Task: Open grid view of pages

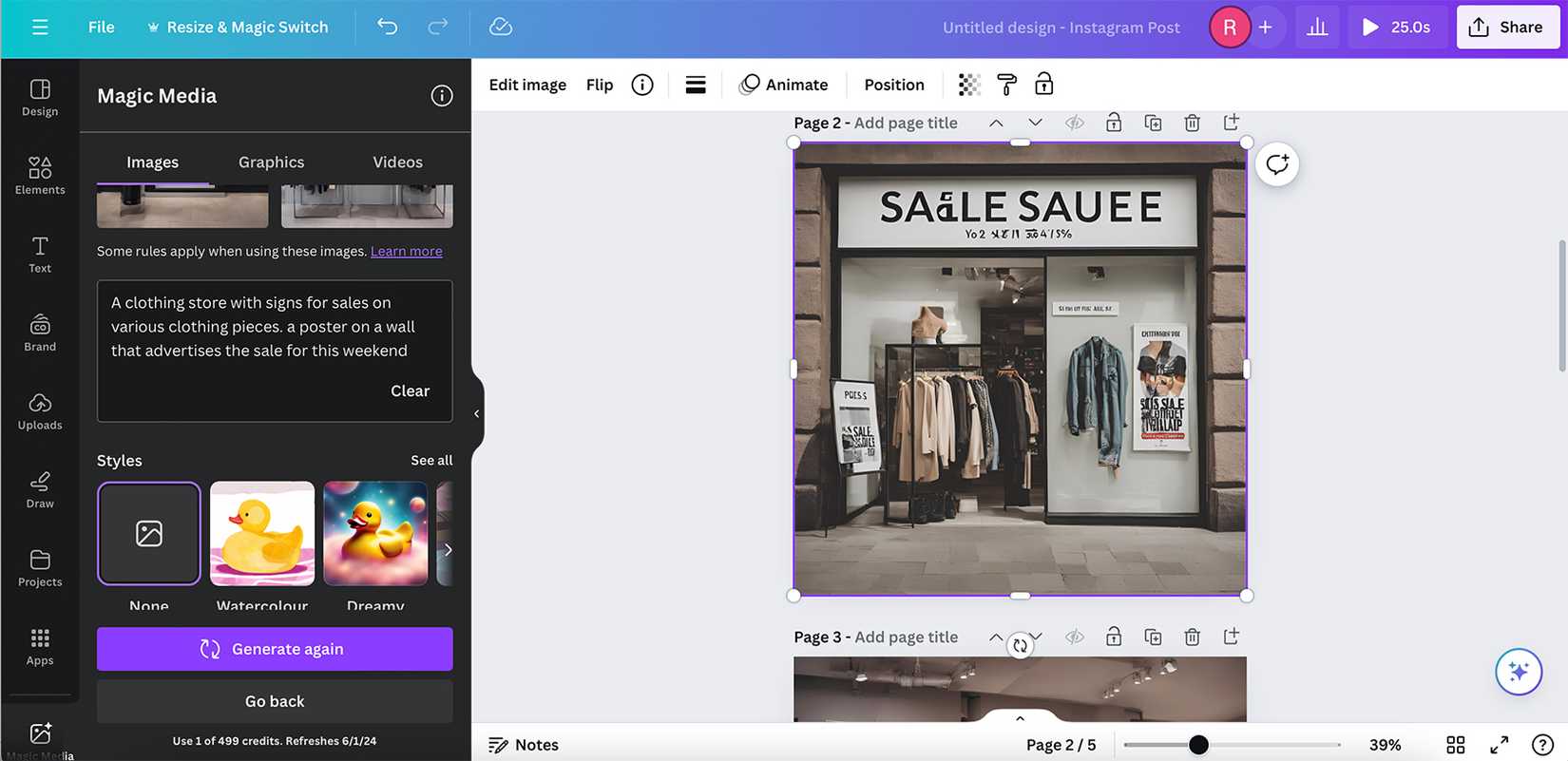Action: click(1455, 745)
